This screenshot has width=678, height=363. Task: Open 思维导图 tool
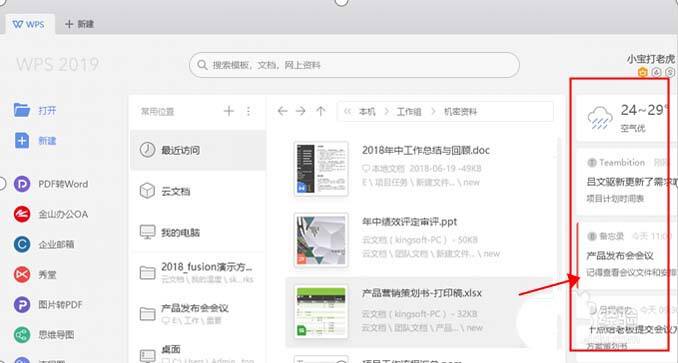[44, 334]
